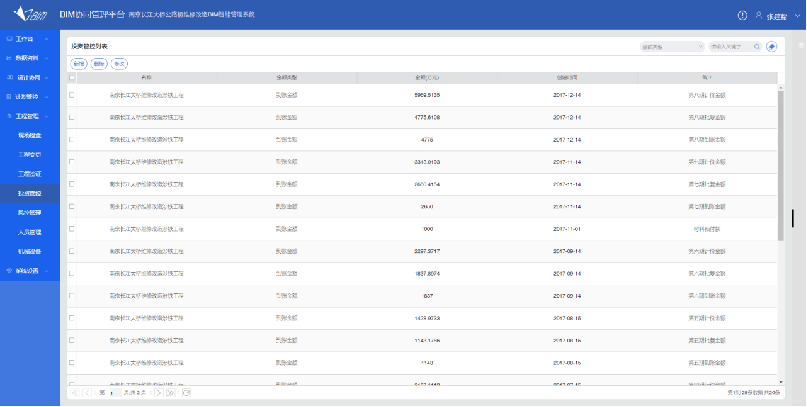The height and width of the screenshot is (407, 807).
Task: Open the highlighted 投资管控 submenu item
Action: tap(30, 193)
